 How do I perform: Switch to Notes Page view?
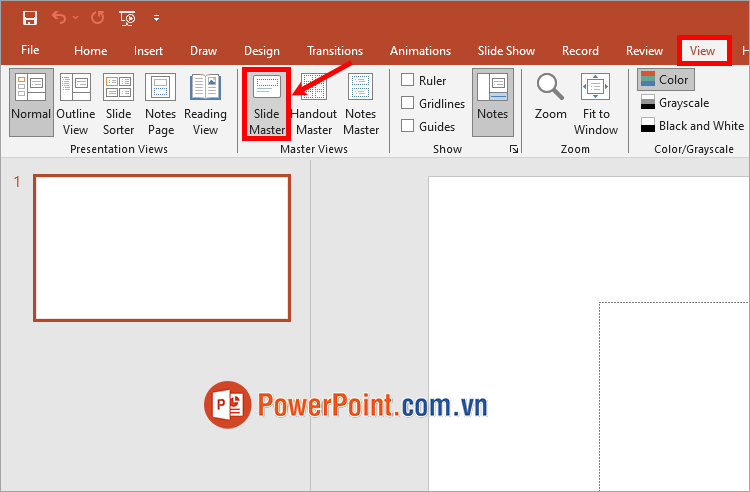(161, 102)
